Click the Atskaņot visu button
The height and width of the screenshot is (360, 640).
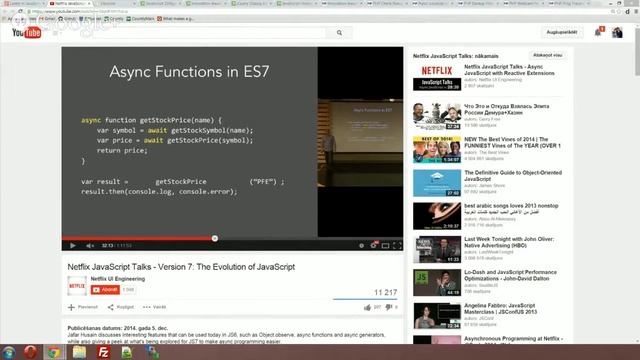(548, 55)
